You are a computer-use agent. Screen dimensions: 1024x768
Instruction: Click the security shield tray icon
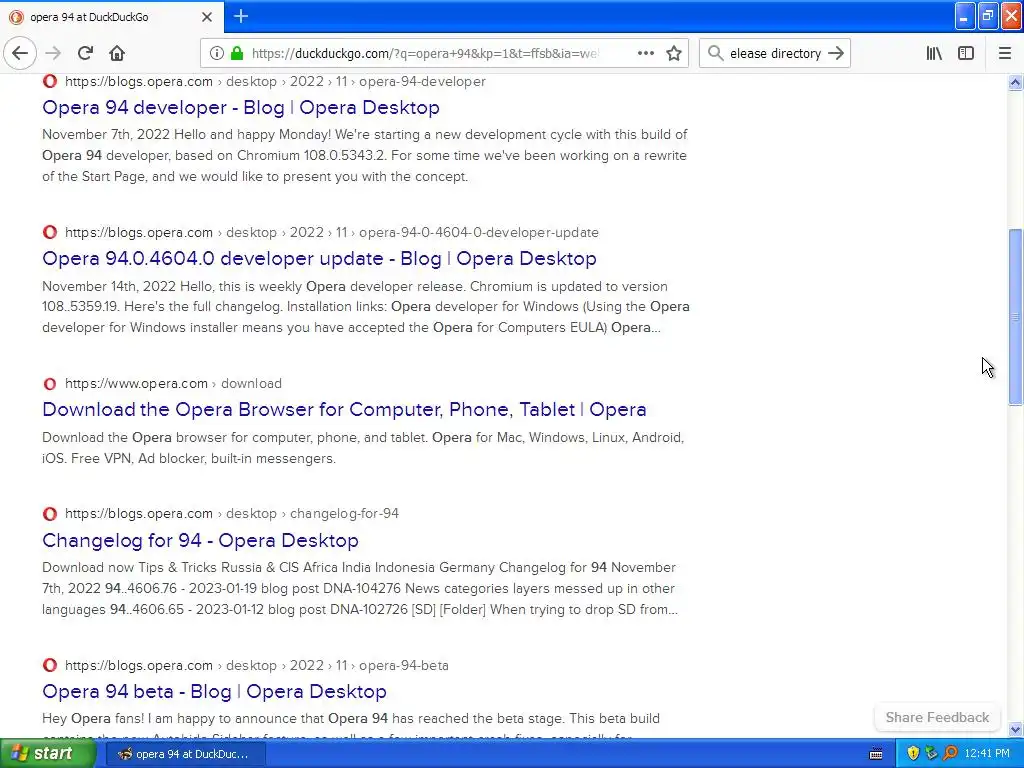click(913, 754)
